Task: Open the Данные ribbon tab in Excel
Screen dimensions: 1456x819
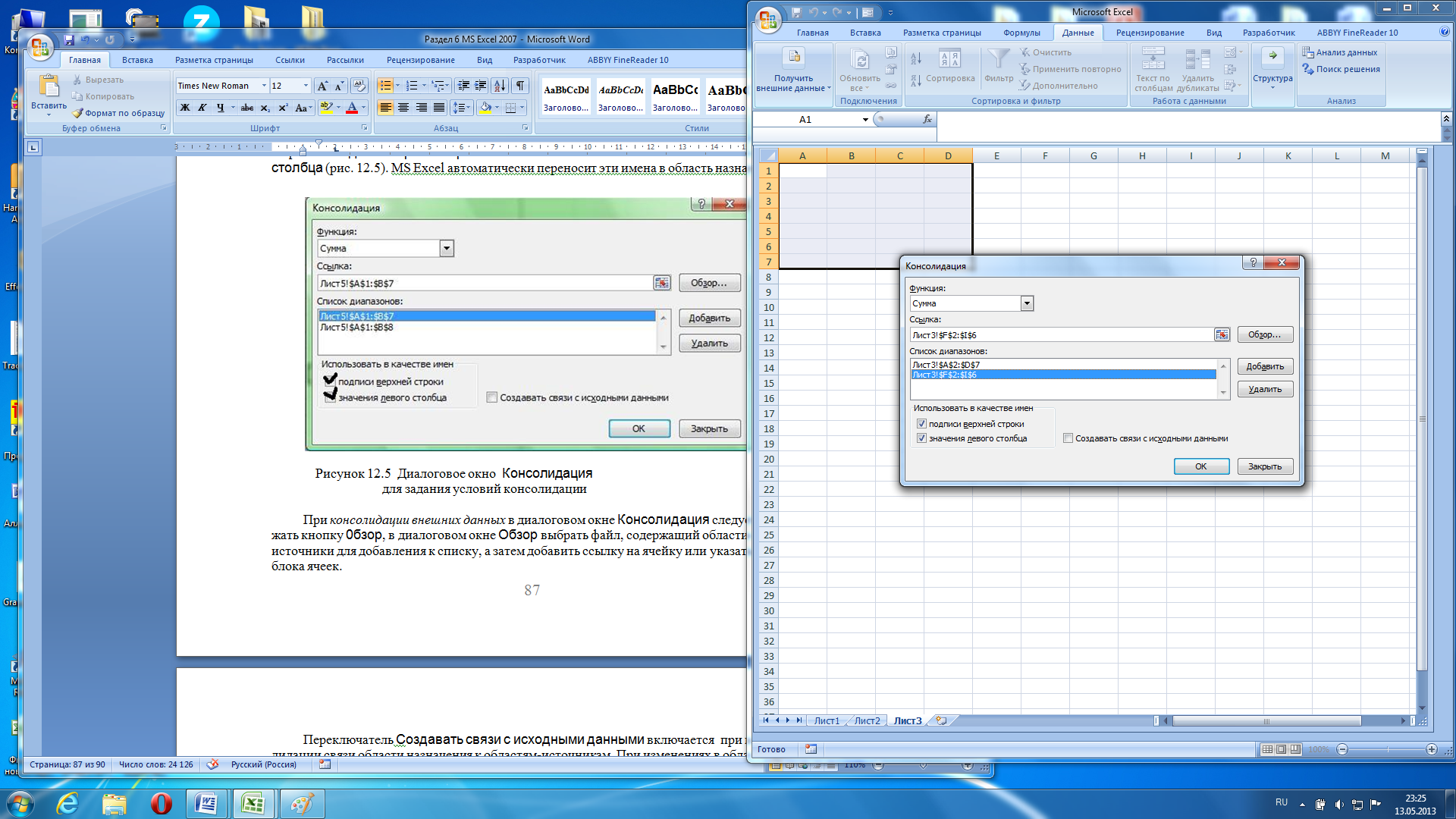Action: coord(1078,33)
